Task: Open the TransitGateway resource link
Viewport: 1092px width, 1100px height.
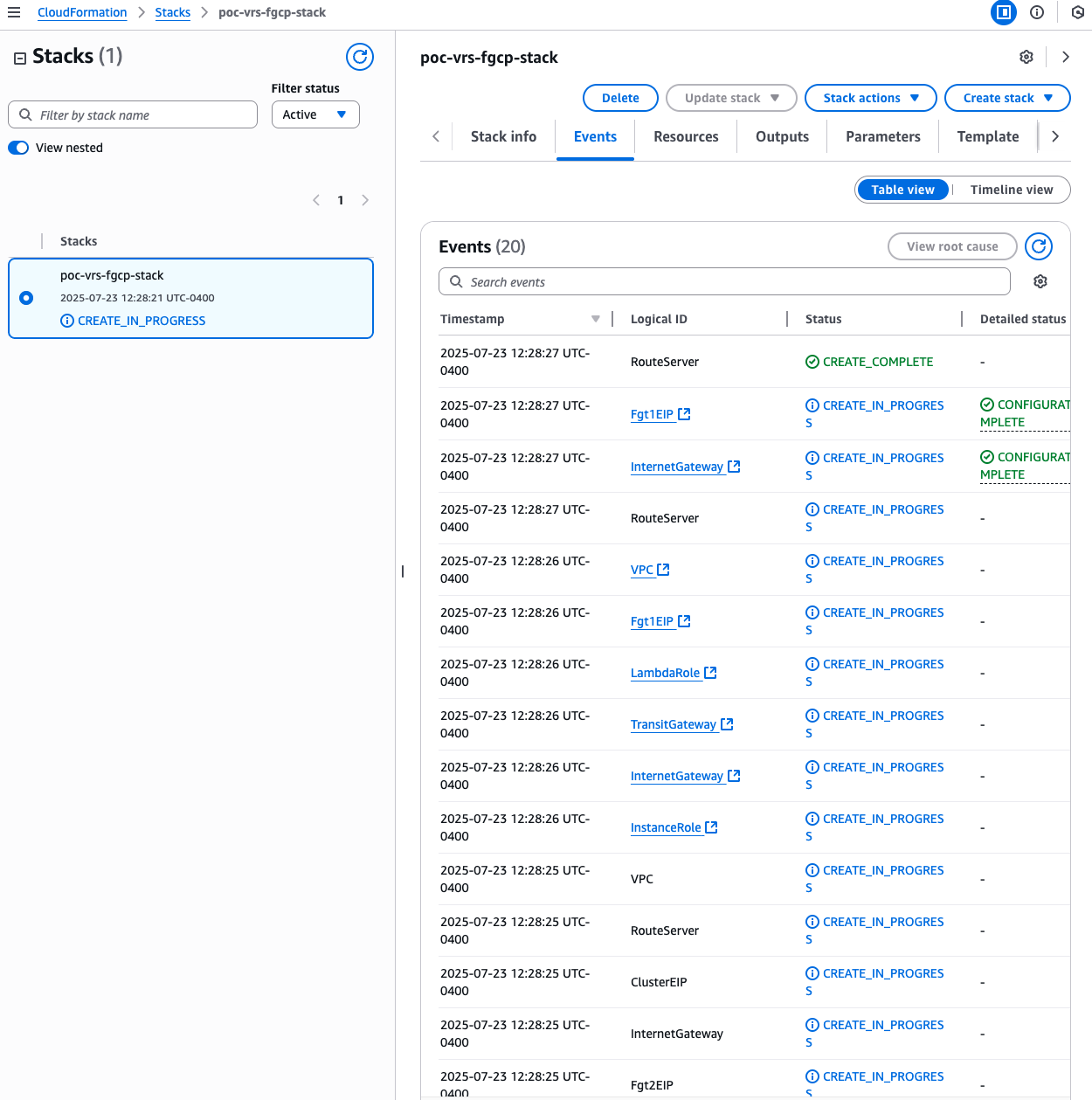Action: pos(674,724)
